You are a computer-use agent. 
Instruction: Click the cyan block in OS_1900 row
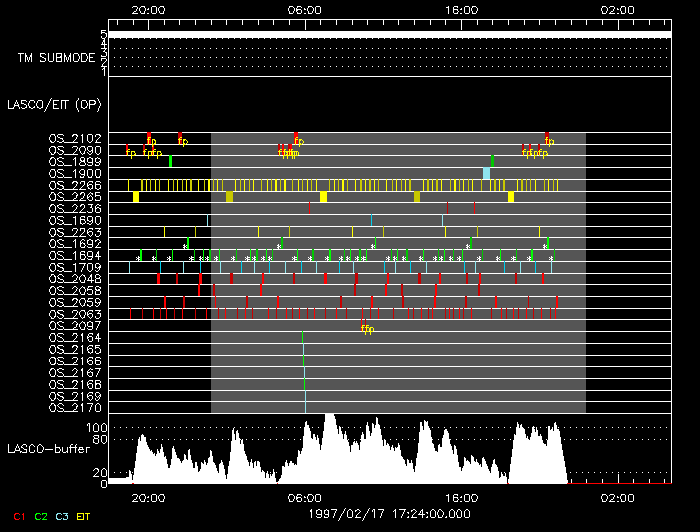(x=487, y=173)
